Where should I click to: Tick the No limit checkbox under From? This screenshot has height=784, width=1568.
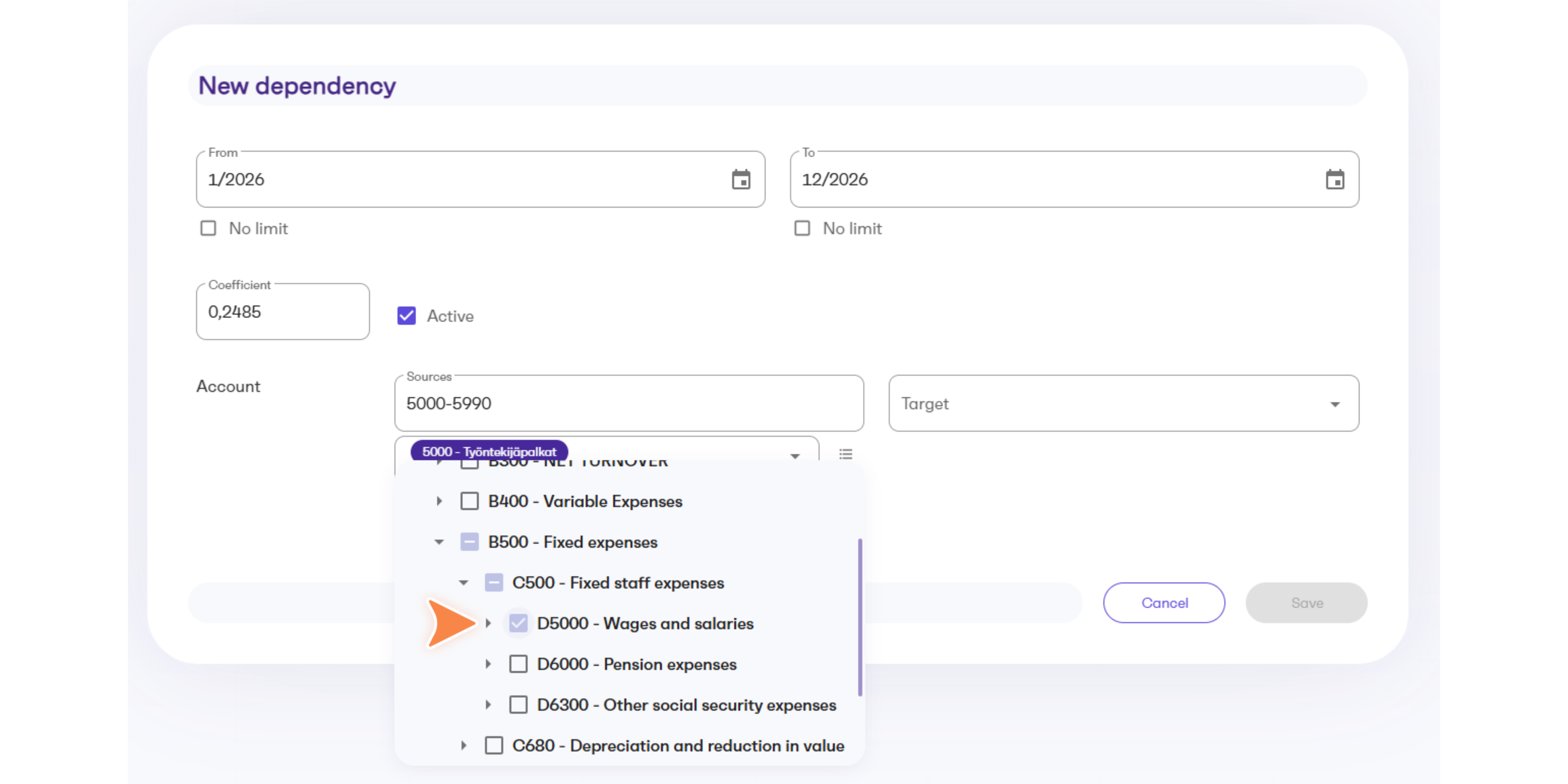click(208, 228)
